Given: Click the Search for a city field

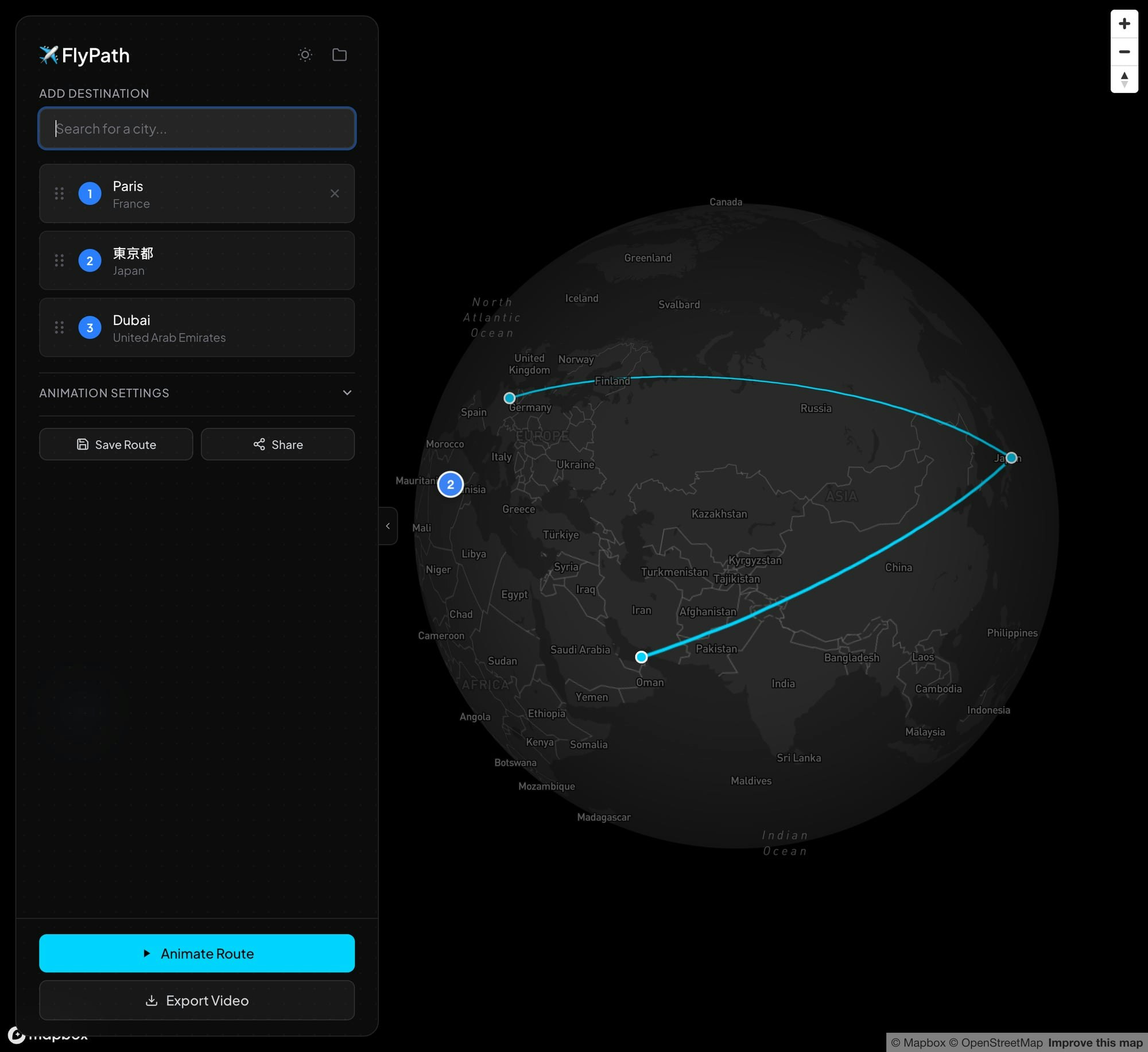Looking at the screenshot, I should (197, 129).
